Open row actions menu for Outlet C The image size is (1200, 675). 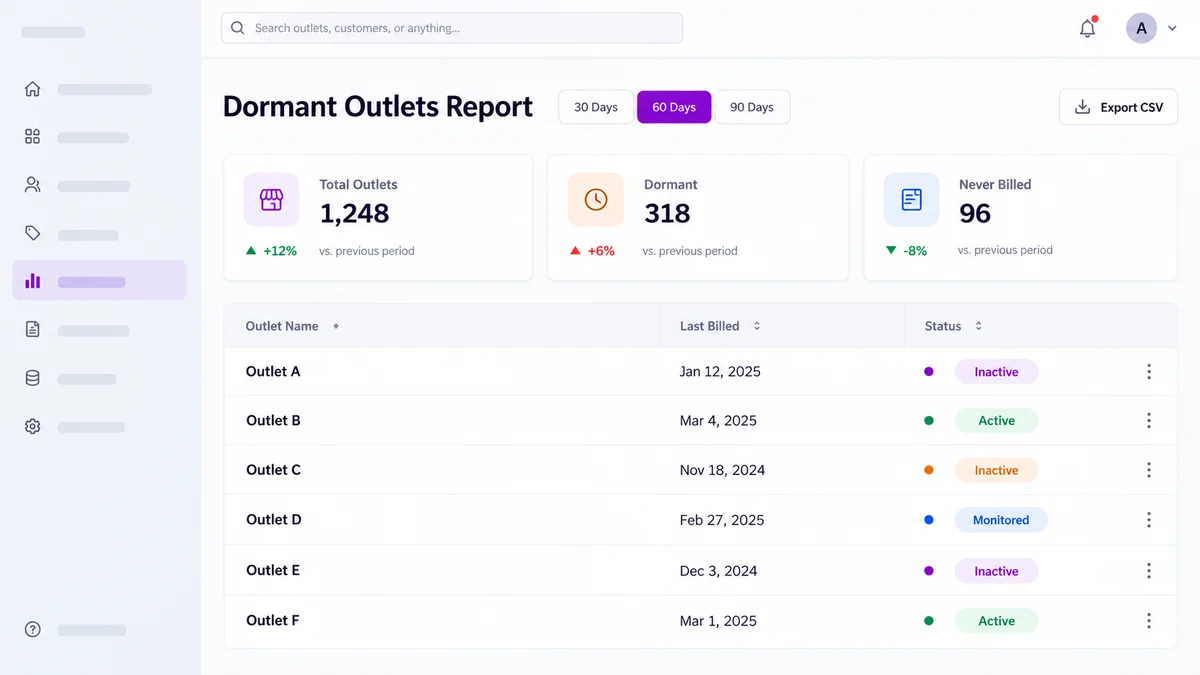tap(1149, 470)
